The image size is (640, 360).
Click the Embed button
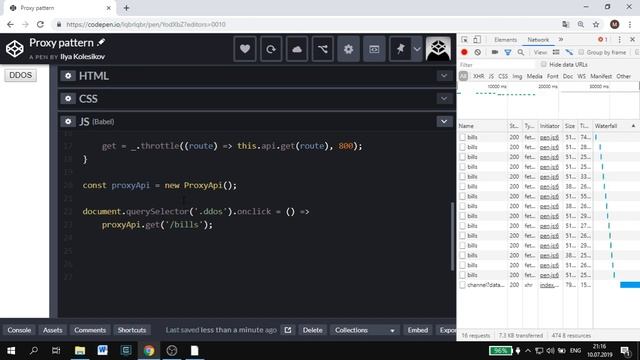tap(418, 330)
